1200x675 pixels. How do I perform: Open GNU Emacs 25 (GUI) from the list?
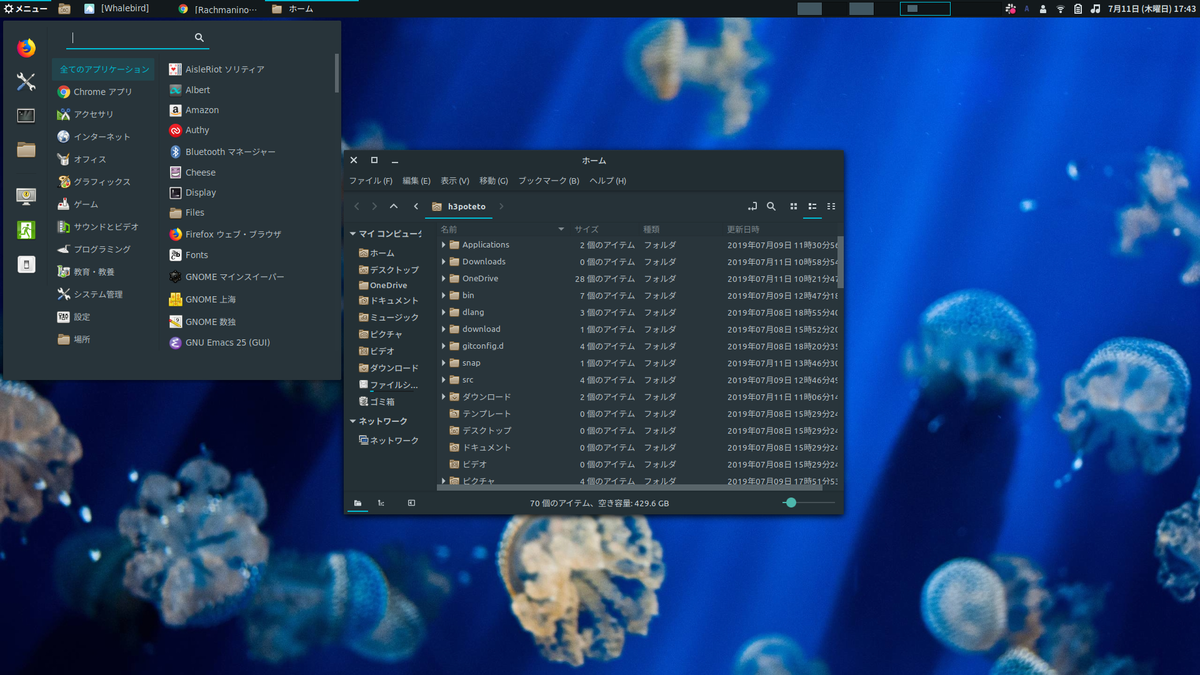coord(227,343)
